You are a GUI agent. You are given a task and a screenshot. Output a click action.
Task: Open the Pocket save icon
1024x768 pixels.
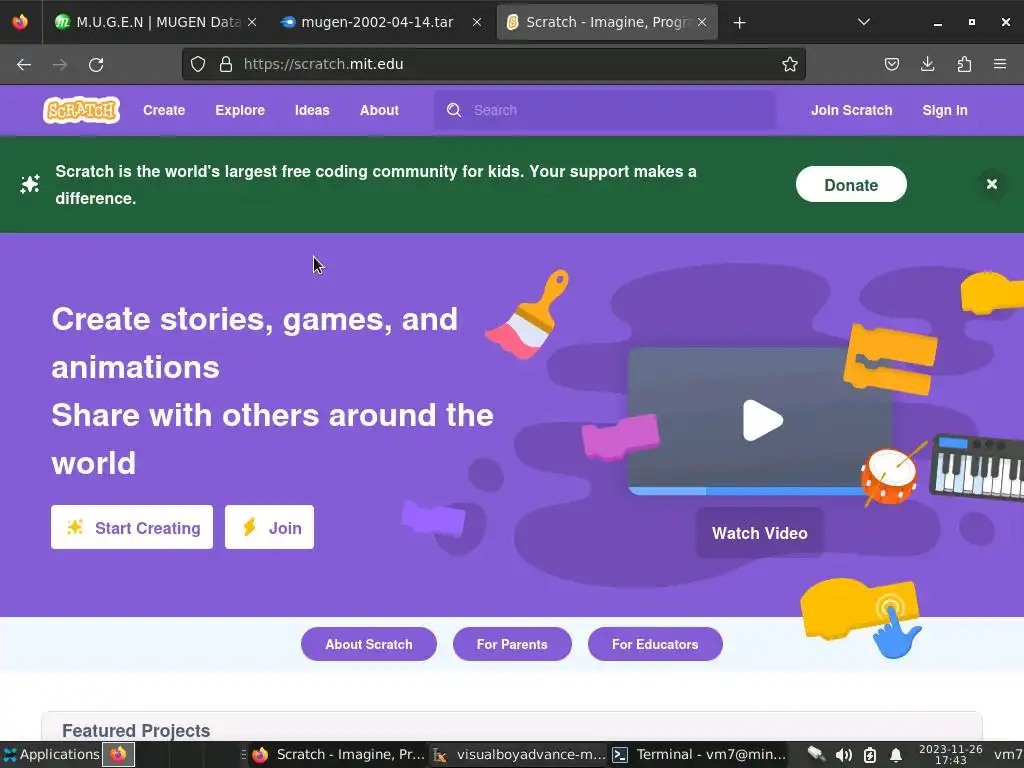coord(891,64)
